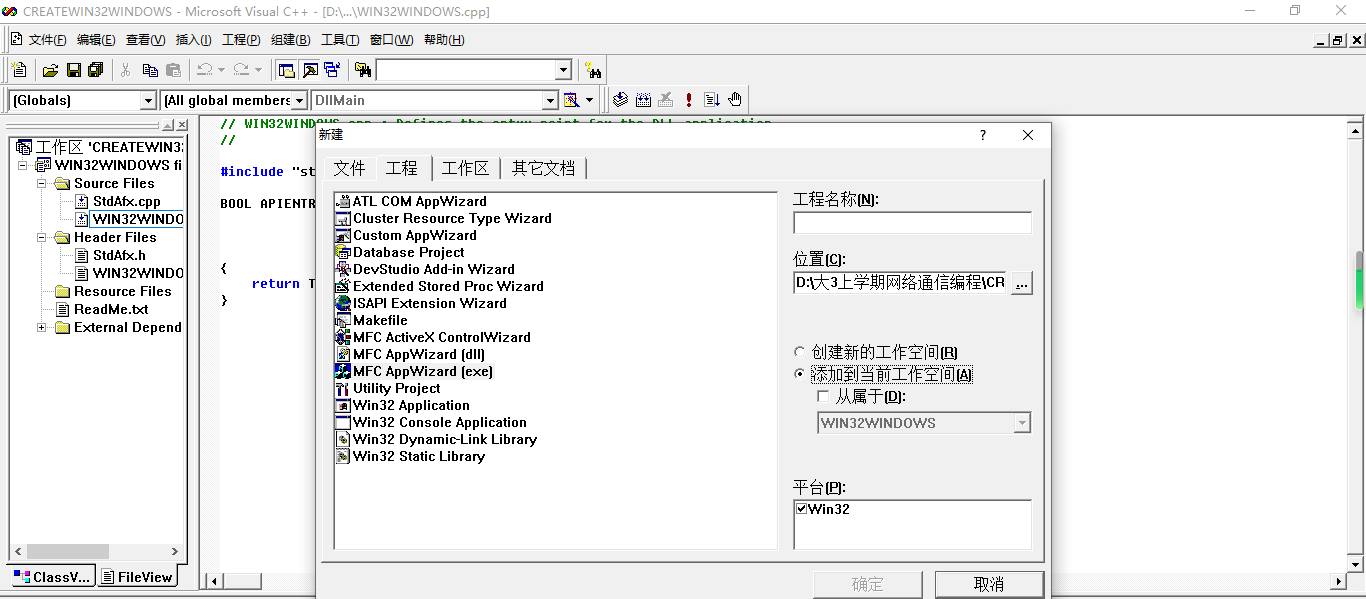
Task: Switch to the 工作区 tab in New dialog
Action: pyautogui.click(x=466, y=168)
